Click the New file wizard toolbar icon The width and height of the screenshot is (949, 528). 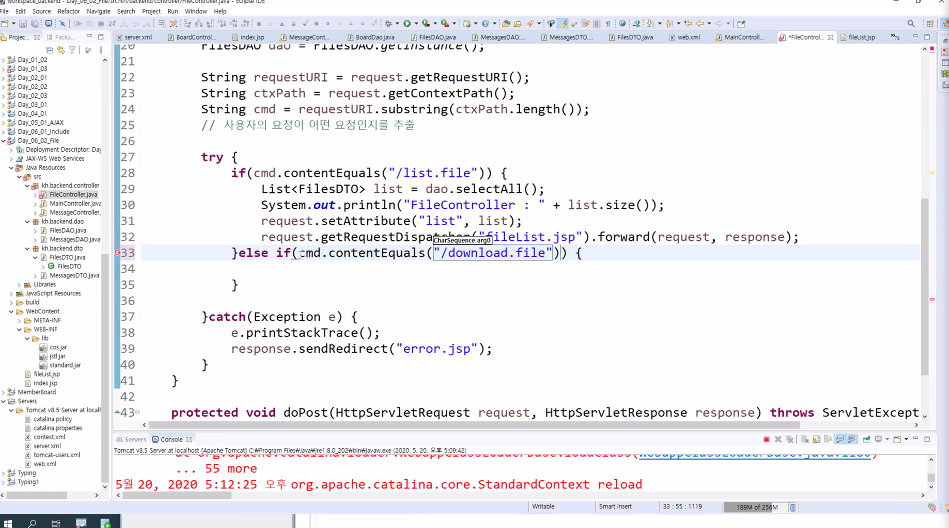pos(4,24)
